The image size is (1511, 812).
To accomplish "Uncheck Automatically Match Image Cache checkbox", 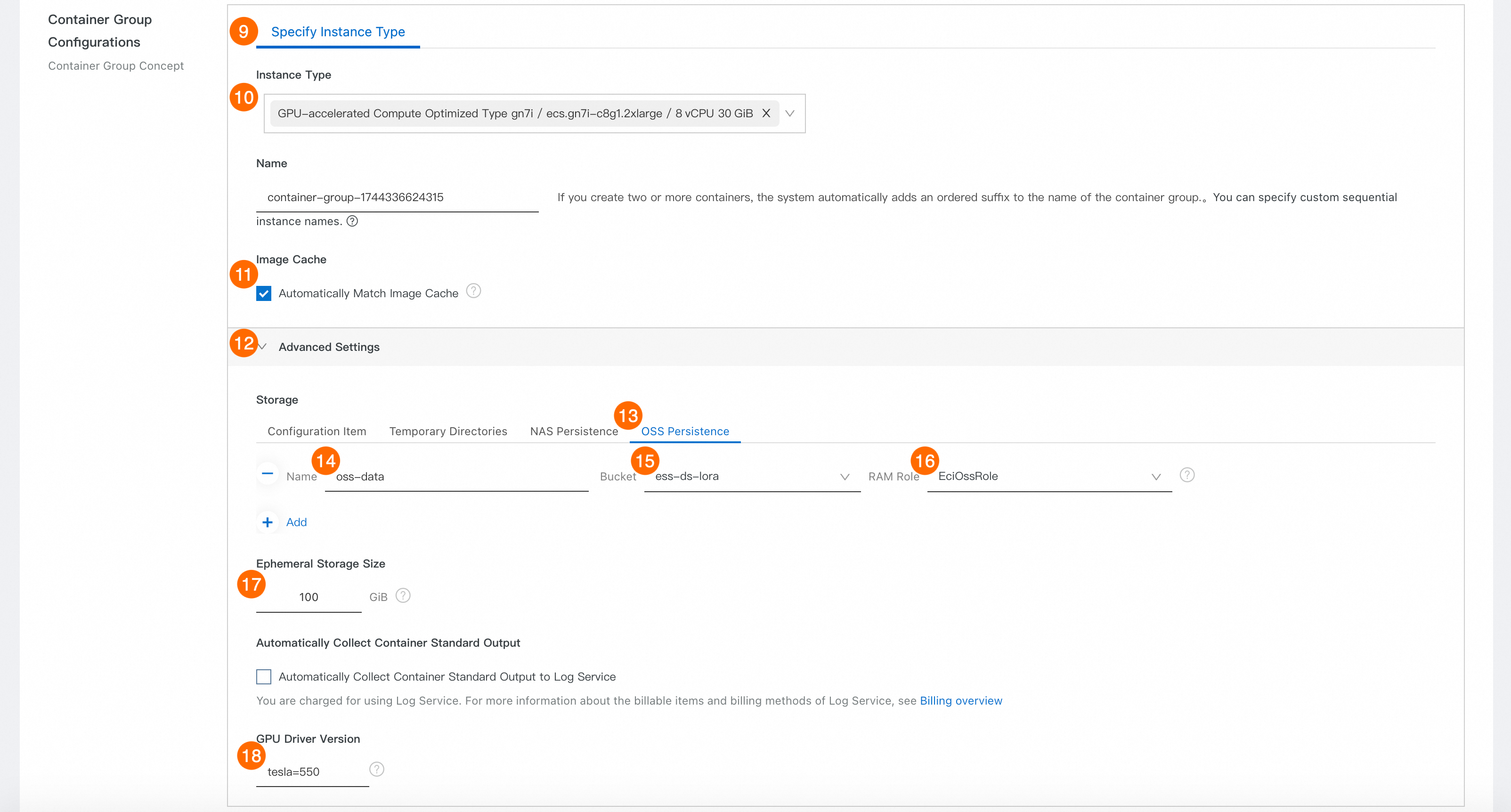I will coord(264,293).
